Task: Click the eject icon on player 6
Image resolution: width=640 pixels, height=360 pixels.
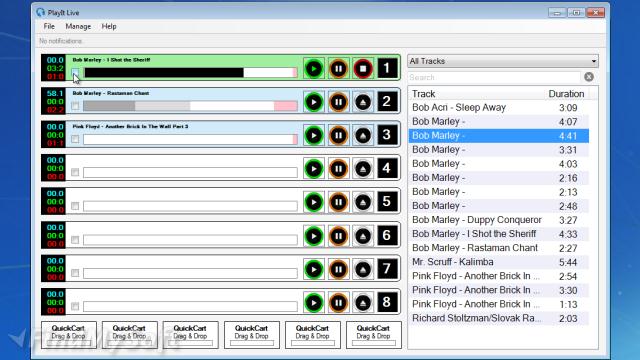Action: pyautogui.click(x=363, y=236)
